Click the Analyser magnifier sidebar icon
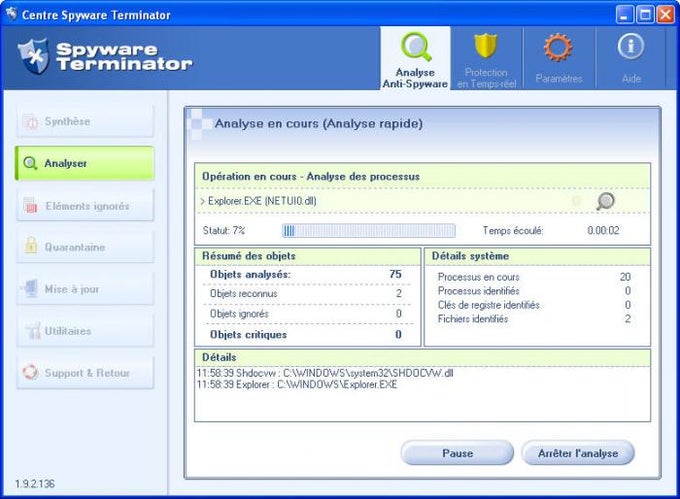Image resolution: width=680 pixels, height=499 pixels. (x=30, y=163)
